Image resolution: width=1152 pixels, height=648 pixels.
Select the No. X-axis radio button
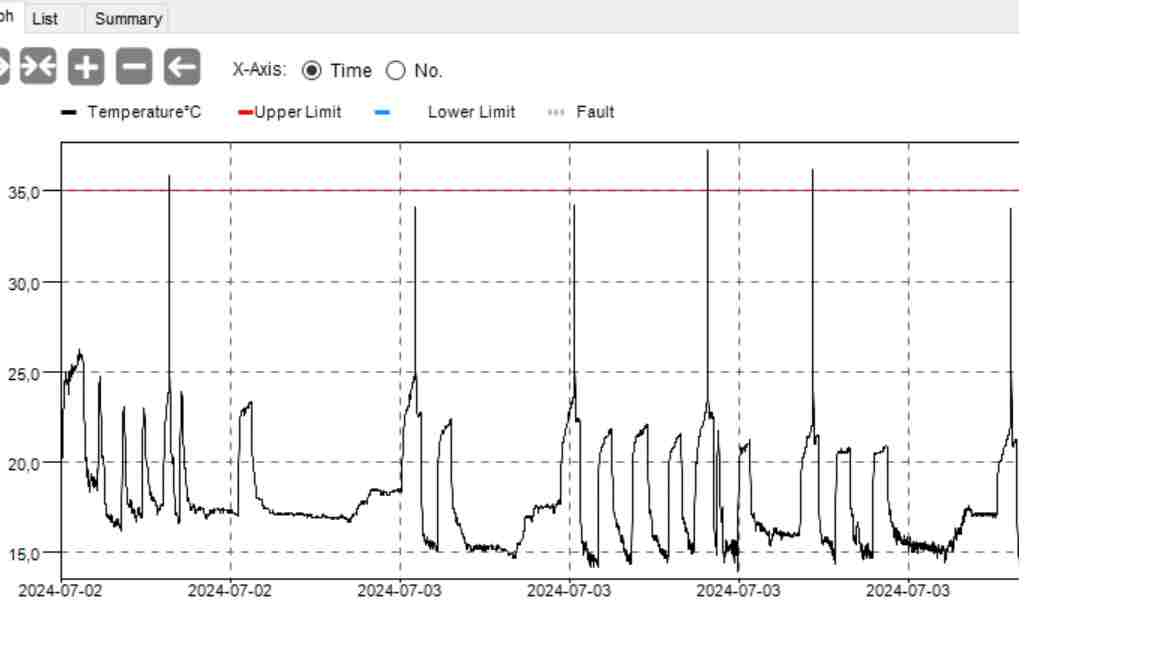(x=395, y=71)
